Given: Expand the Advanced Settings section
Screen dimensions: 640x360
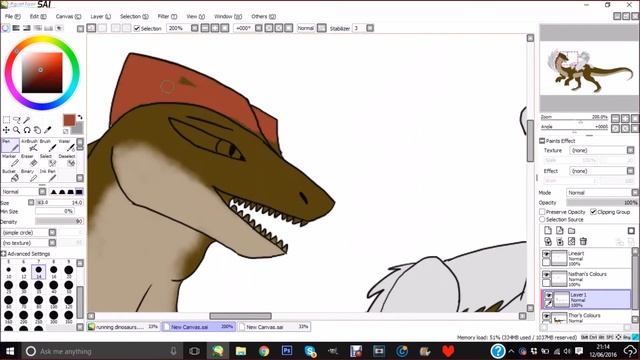Looking at the screenshot, I should pos(4,253).
